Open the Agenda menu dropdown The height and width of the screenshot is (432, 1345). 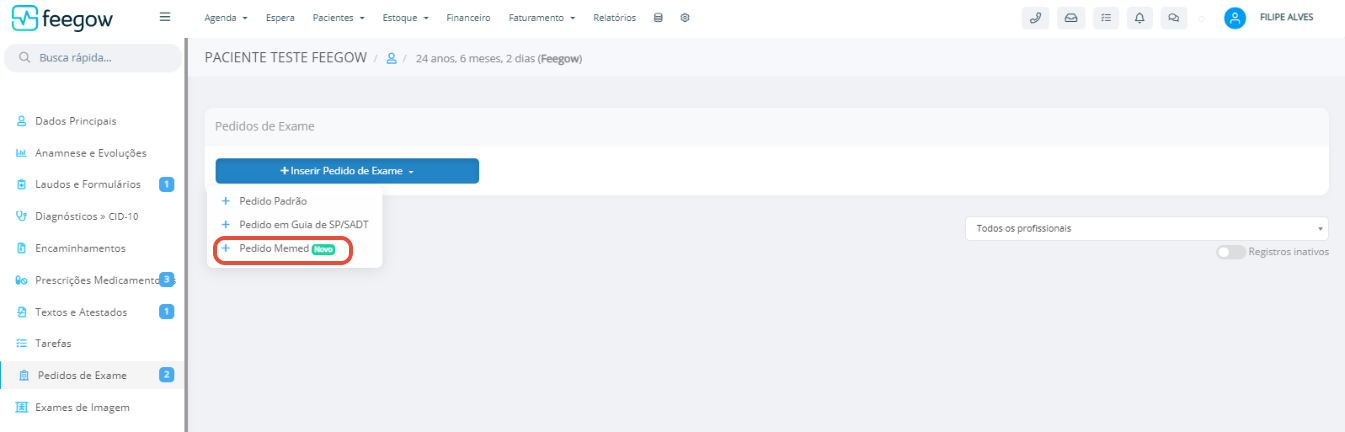(x=226, y=18)
